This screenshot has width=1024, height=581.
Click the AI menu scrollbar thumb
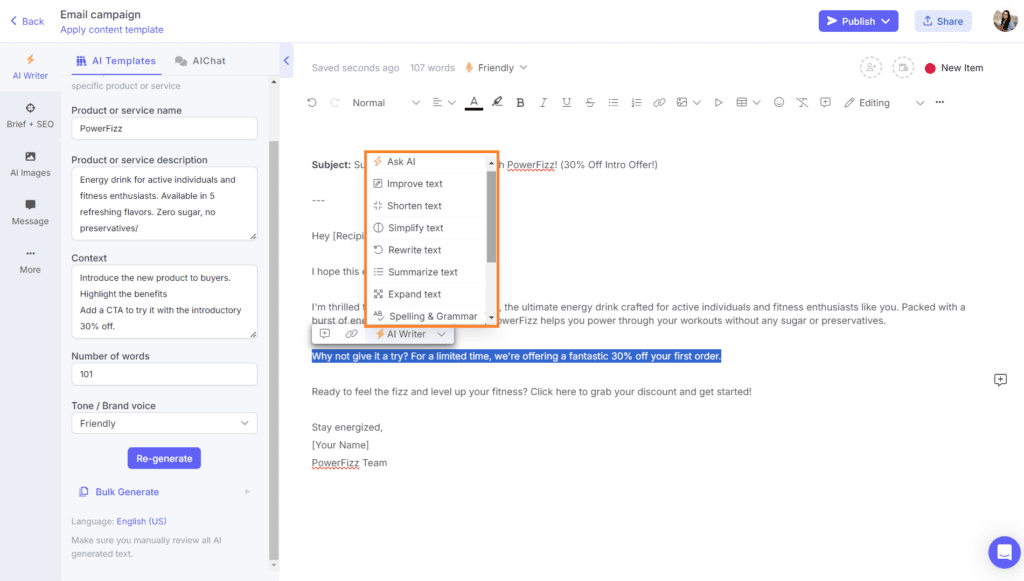(x=491, y=216)
